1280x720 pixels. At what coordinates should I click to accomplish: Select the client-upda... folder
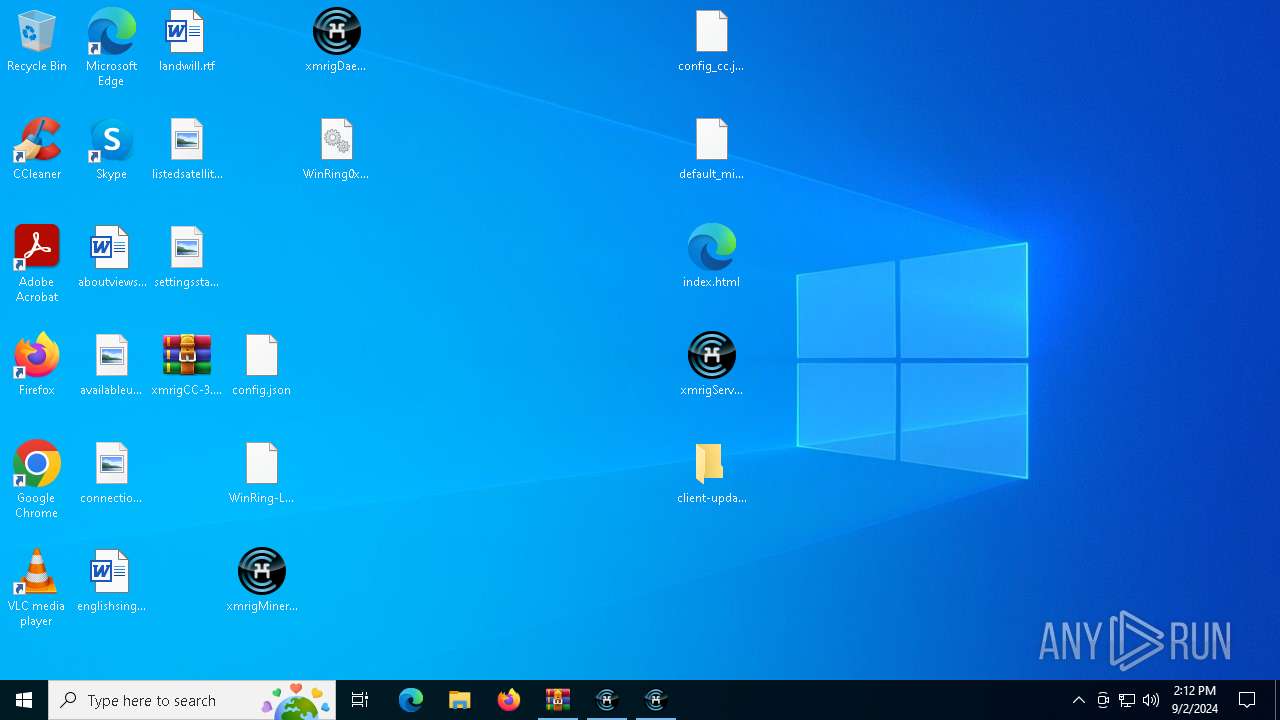(x=711, y=474)
